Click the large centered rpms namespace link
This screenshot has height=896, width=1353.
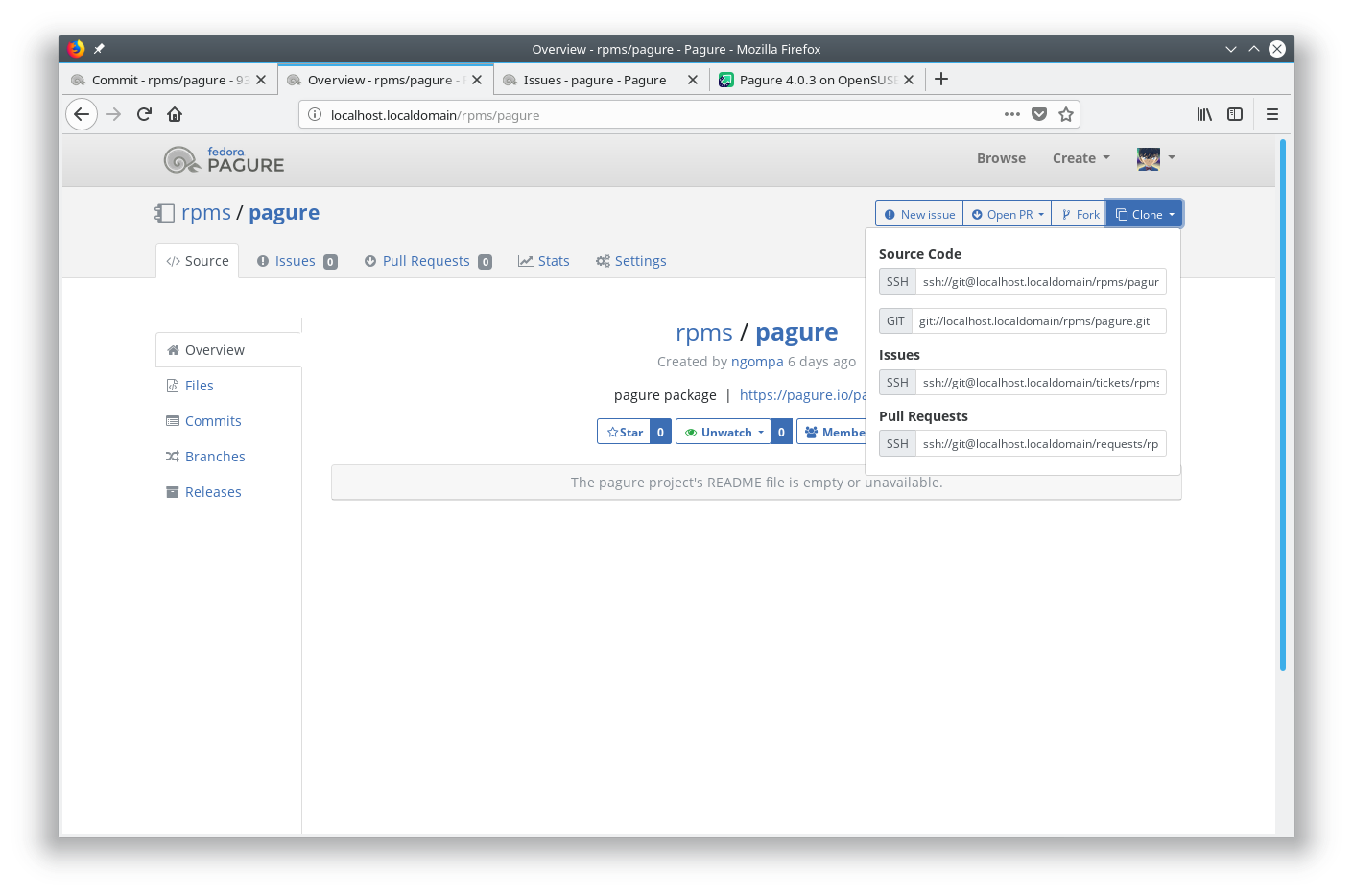704,333
